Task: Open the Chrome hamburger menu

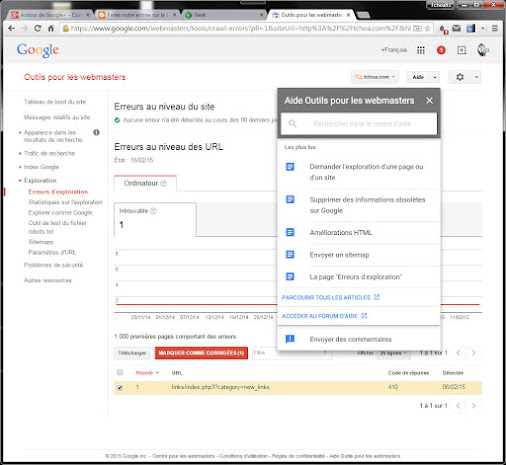Action: tap(495, 28)
